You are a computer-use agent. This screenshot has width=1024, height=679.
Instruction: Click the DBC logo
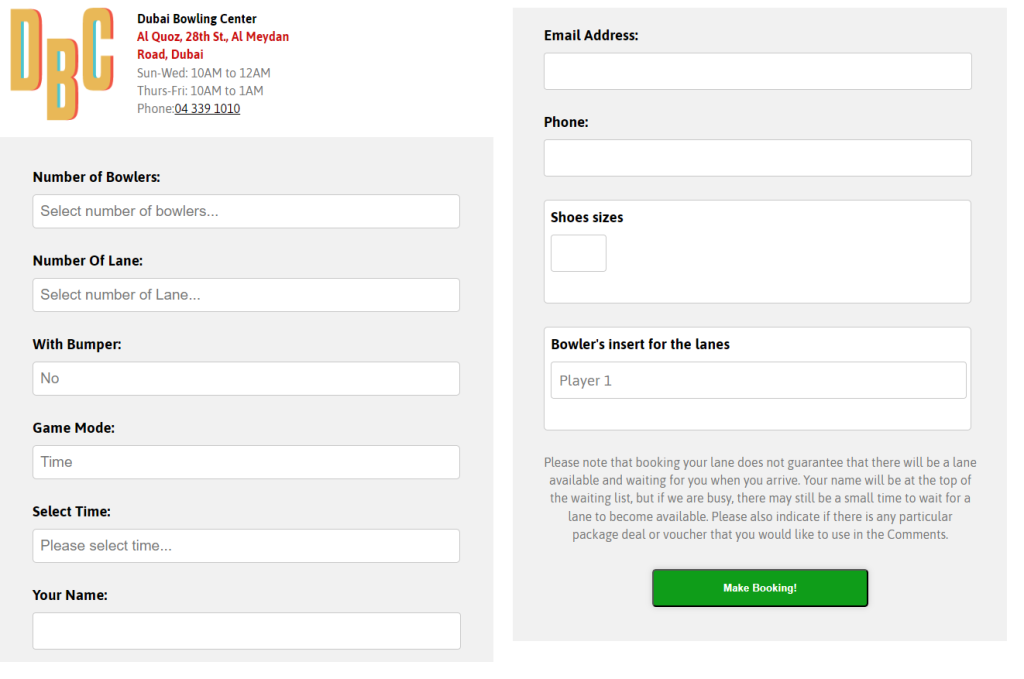click(x=61, y=63)
